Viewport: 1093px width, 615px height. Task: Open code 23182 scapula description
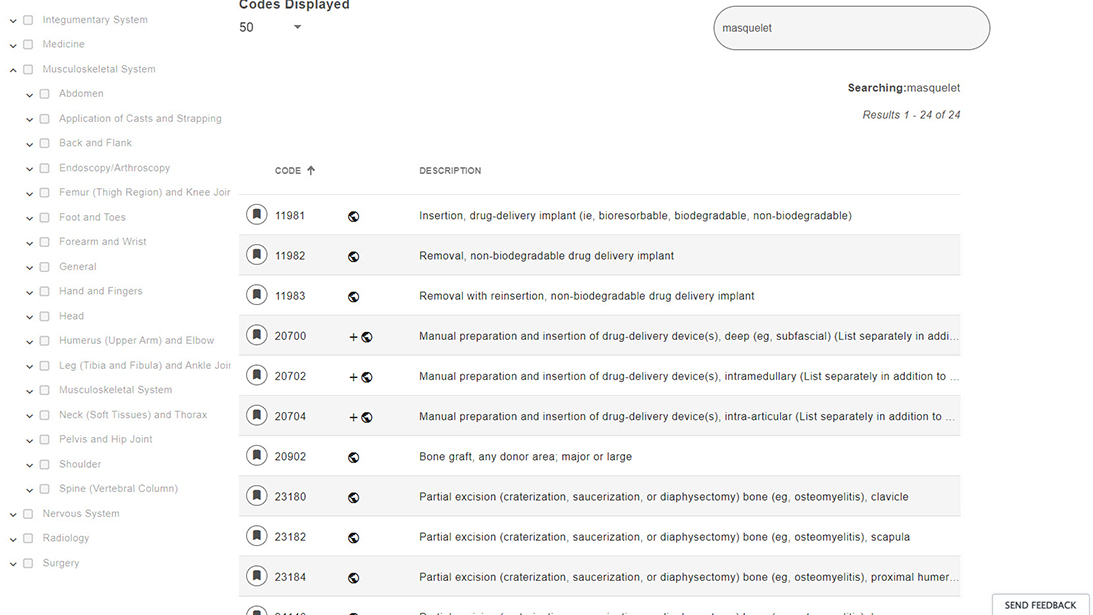point(663,537)
